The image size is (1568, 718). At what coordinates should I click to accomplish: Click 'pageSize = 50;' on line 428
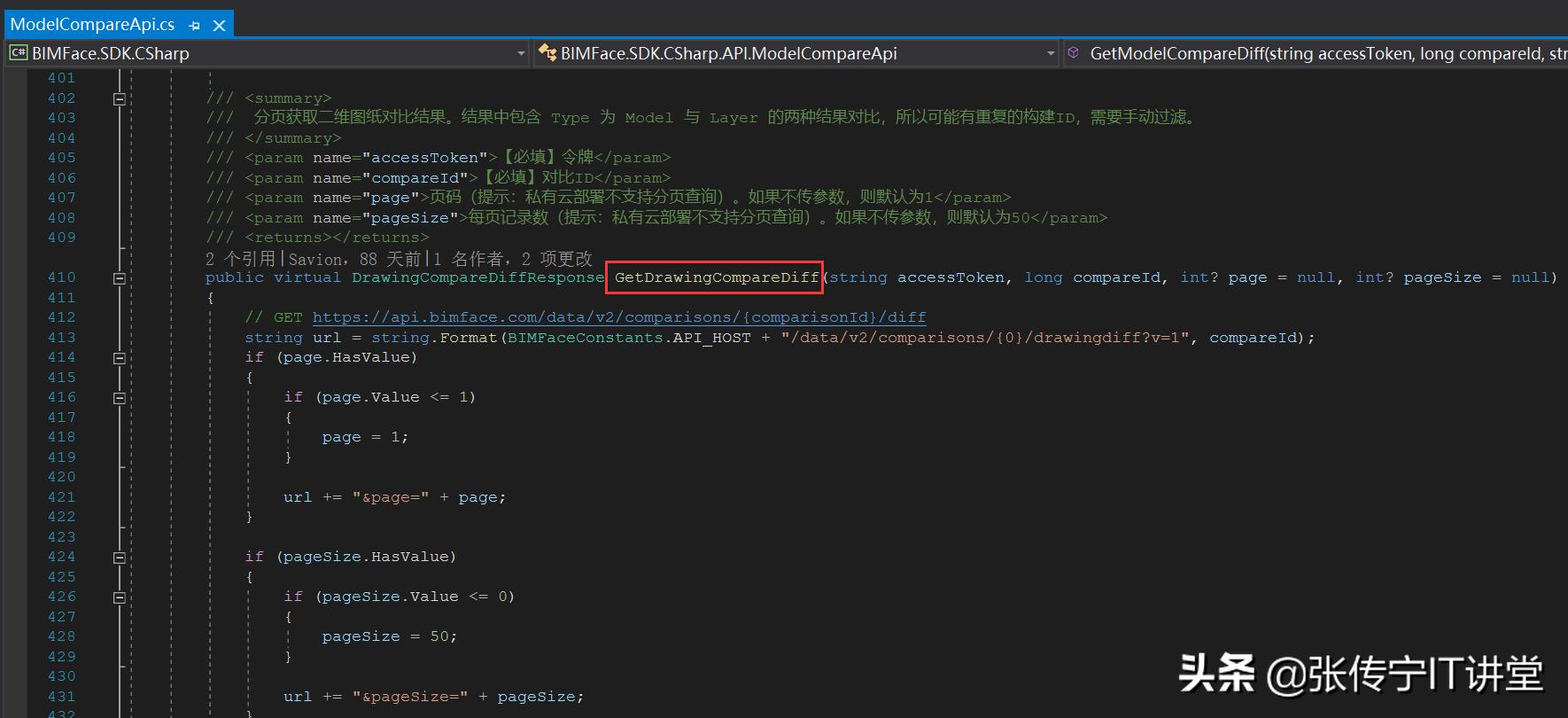(390, 636)
